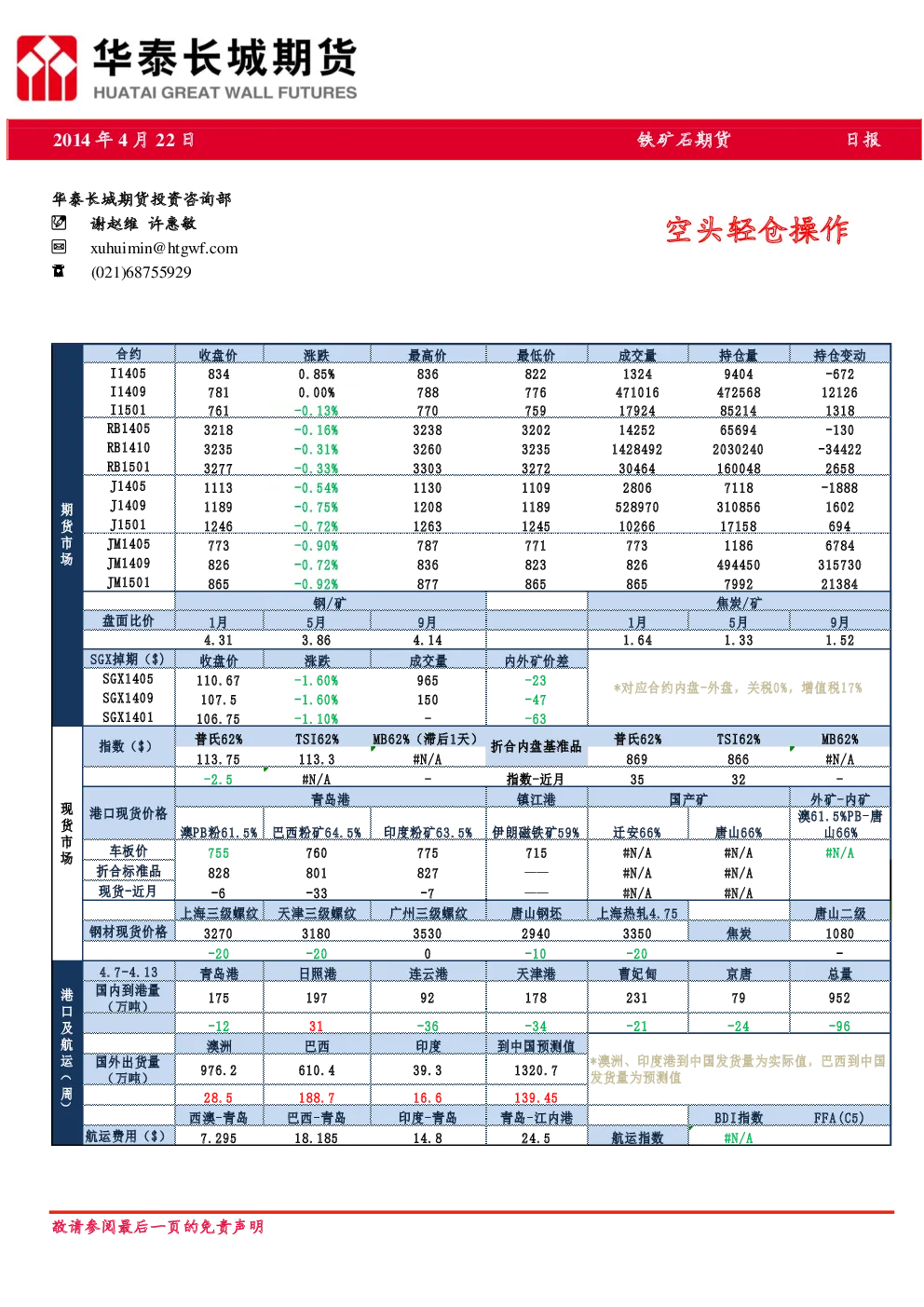Image resolution: width=924 pixels, height=1307 pixels.
Task: Click the pen icon beside analyst names
Action: pos(59,223)
